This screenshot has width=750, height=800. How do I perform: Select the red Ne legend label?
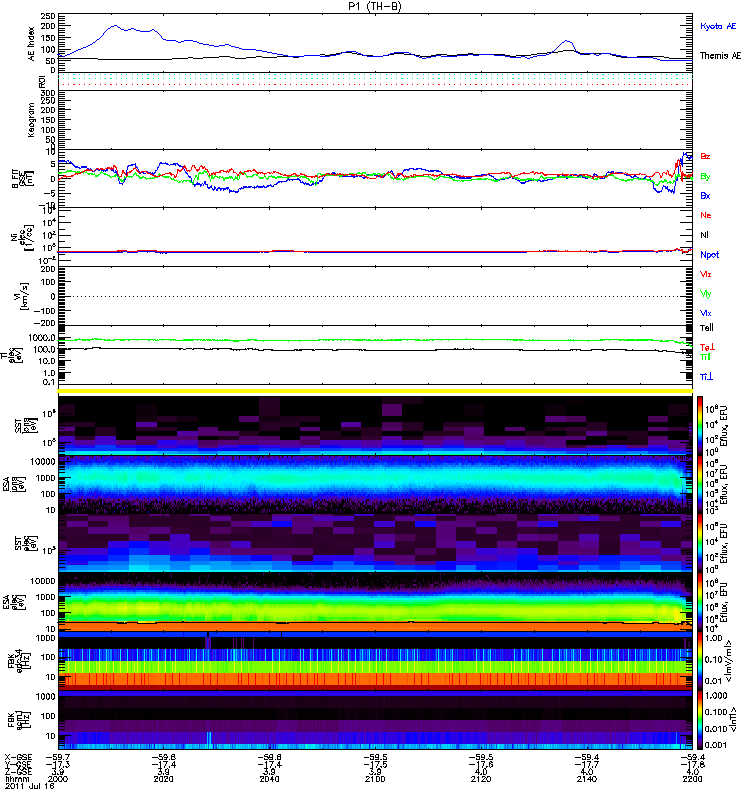705,215
